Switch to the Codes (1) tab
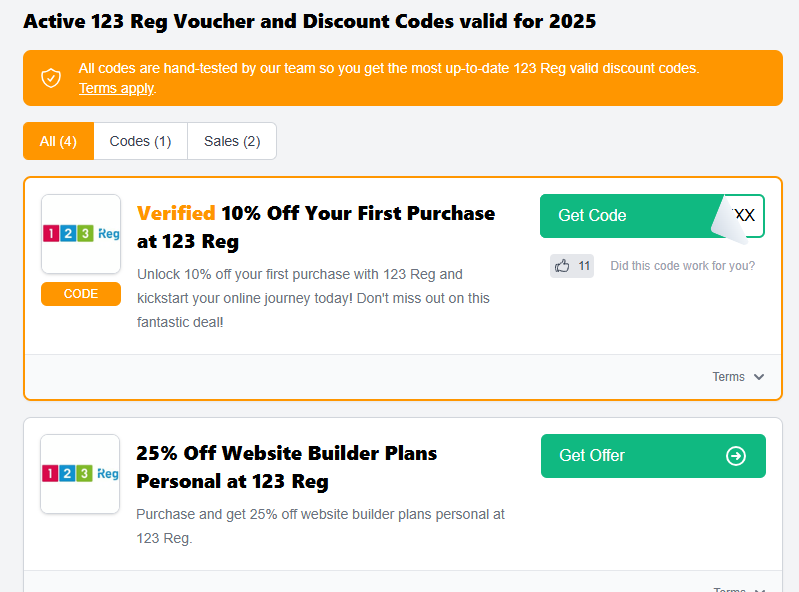Screen dimensions: 799x592 pos(140,141)
